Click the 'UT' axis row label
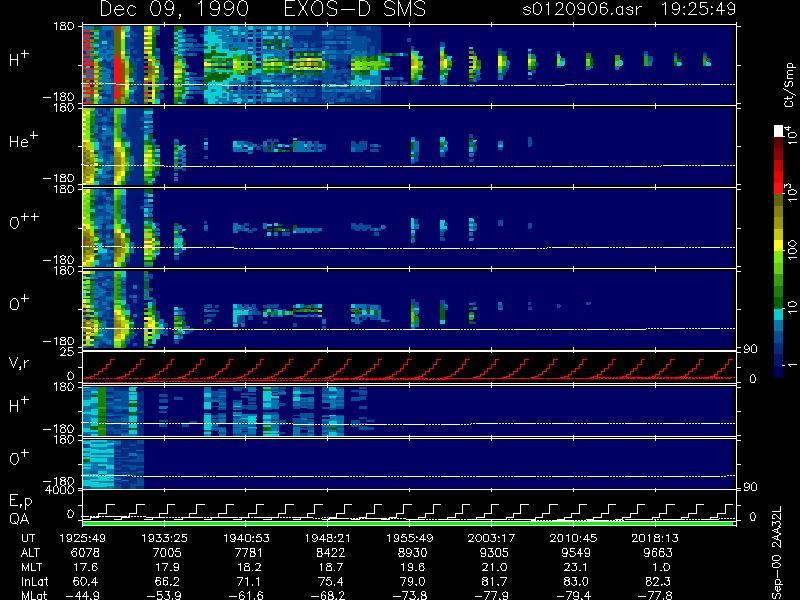The height and width of the screenshot is (600, 800). [28, 538]
